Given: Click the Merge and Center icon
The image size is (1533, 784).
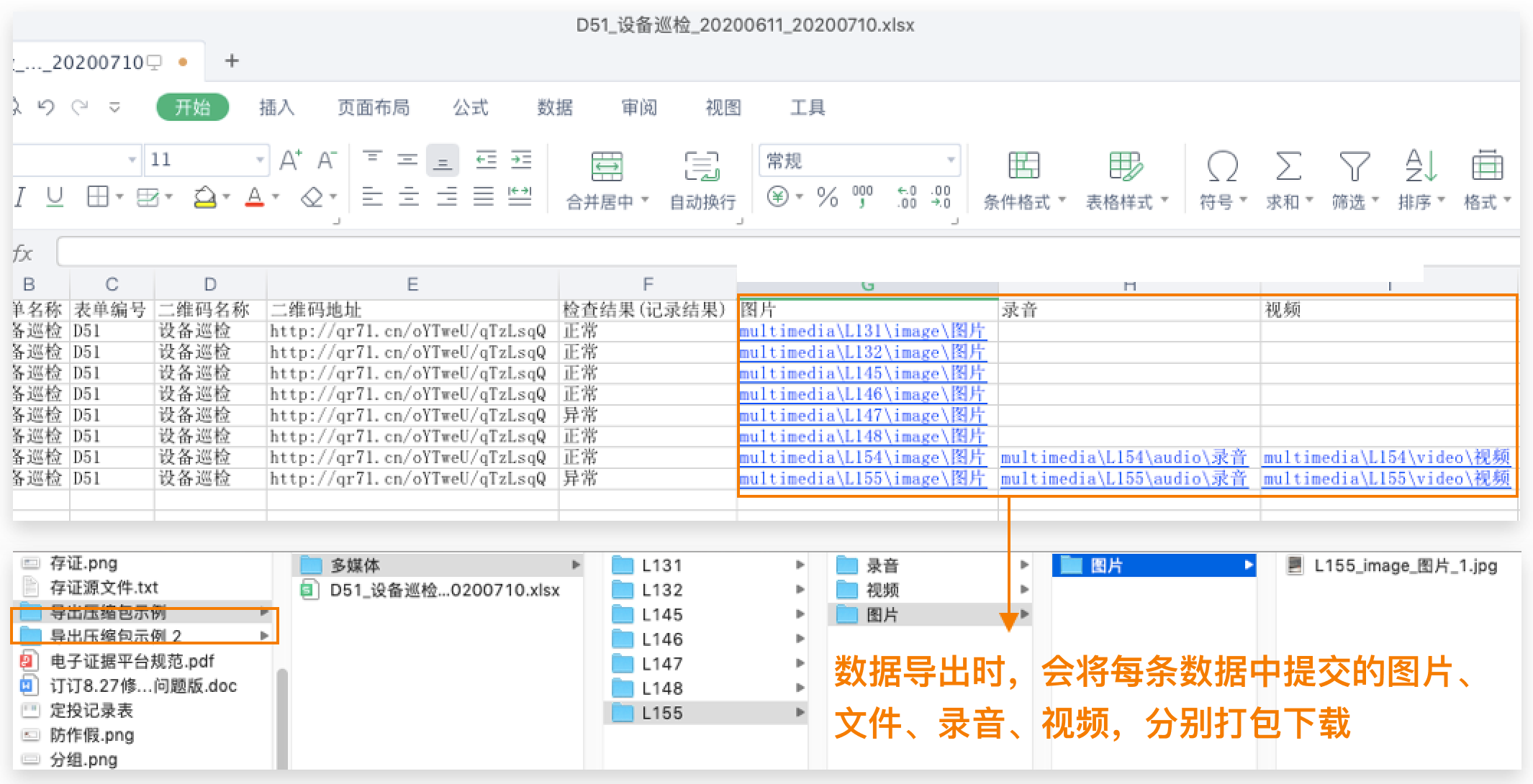Looking at the screenshot, I should pyautogui.click(x=606, y=167).
